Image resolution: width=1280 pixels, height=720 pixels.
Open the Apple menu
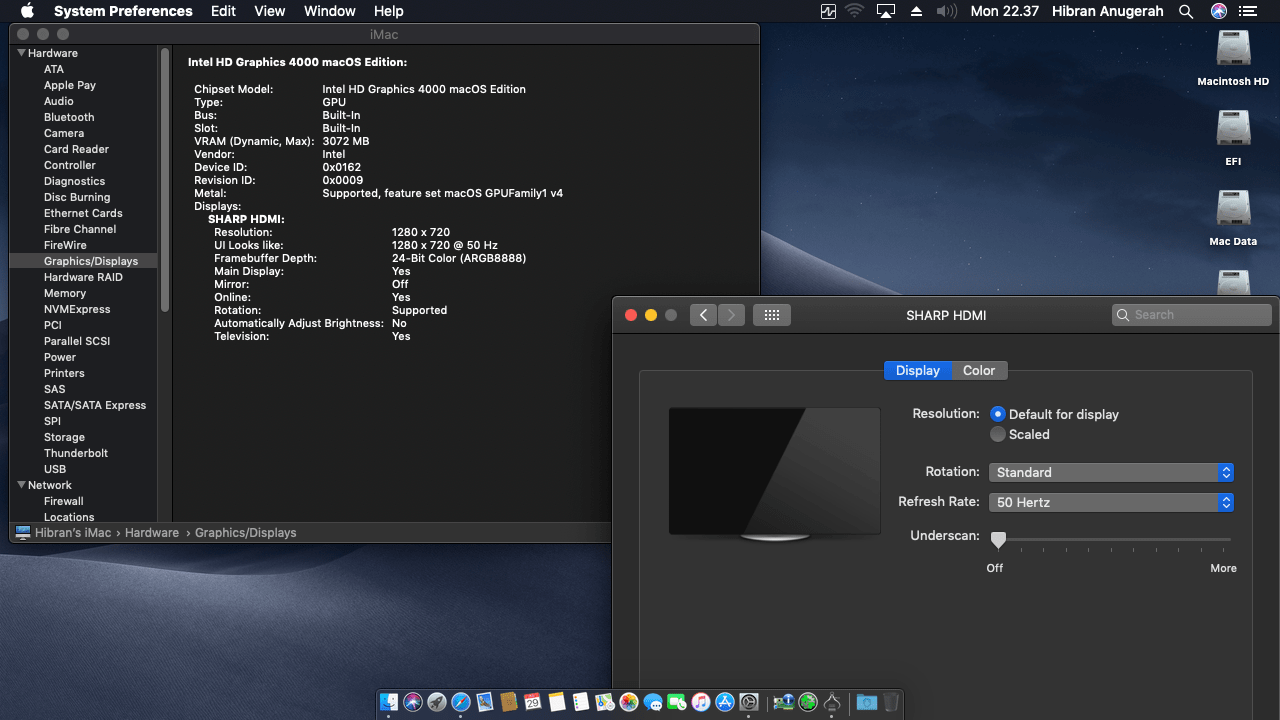tap(27, 11)
